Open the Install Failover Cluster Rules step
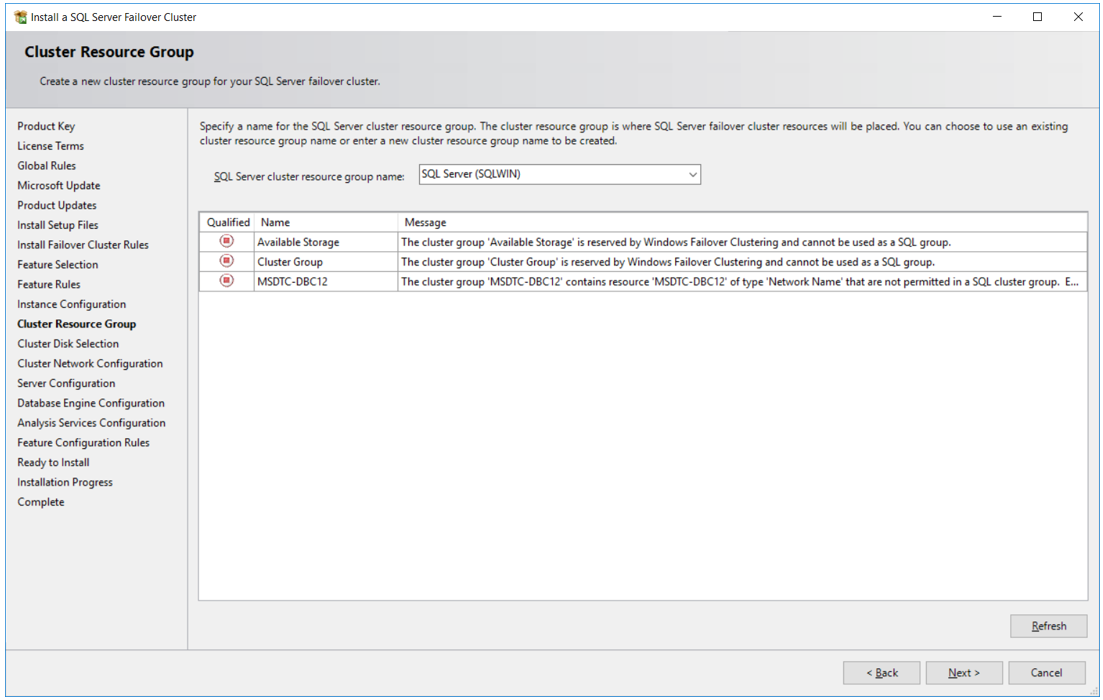This screenshot has width=1103, height=700. click(x=83, y=244)
